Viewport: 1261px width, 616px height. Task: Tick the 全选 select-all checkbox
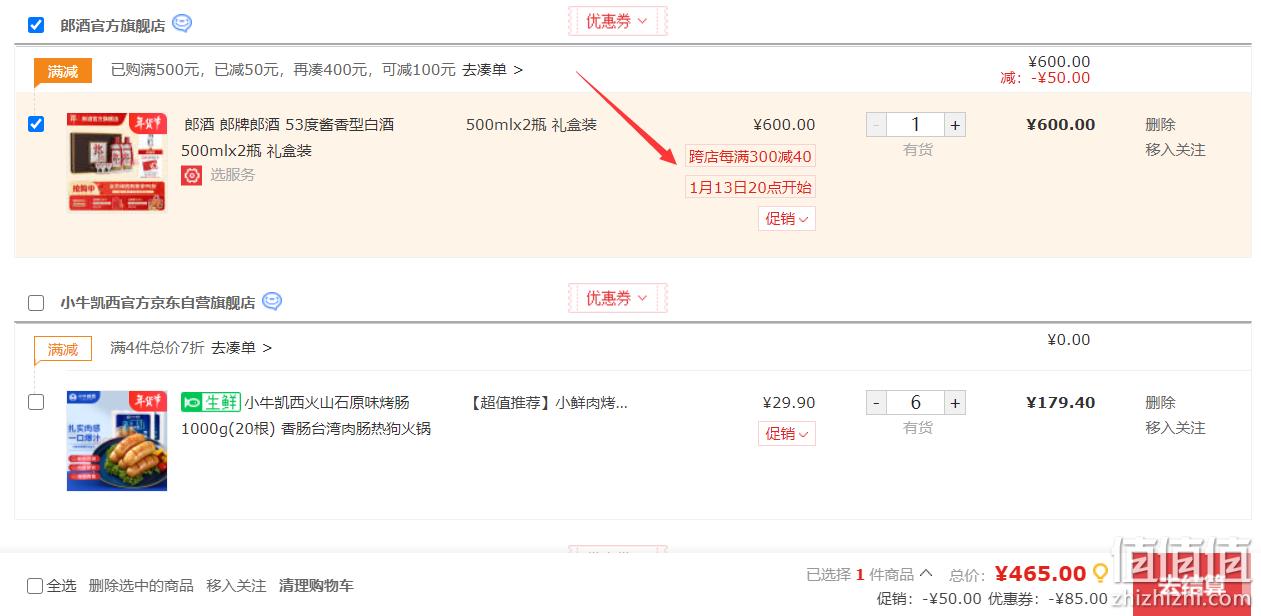(x=35, y=586)
